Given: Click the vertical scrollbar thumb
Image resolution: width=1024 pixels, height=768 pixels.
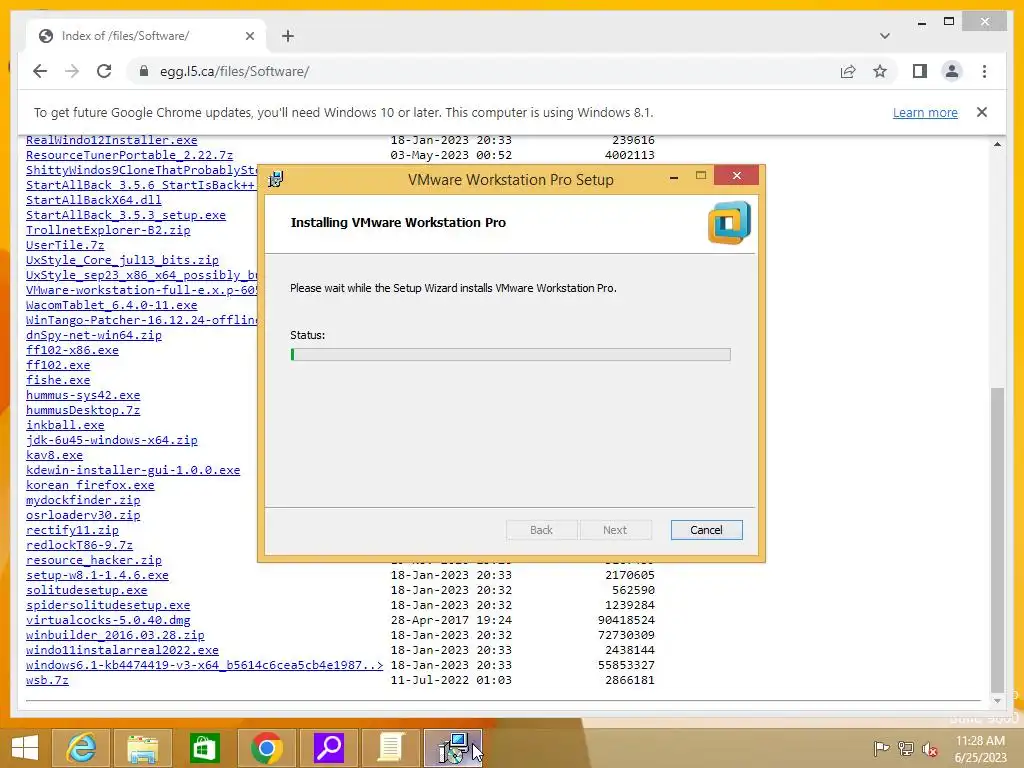Looking at the screenshot, I should click(x=997, y=539).
